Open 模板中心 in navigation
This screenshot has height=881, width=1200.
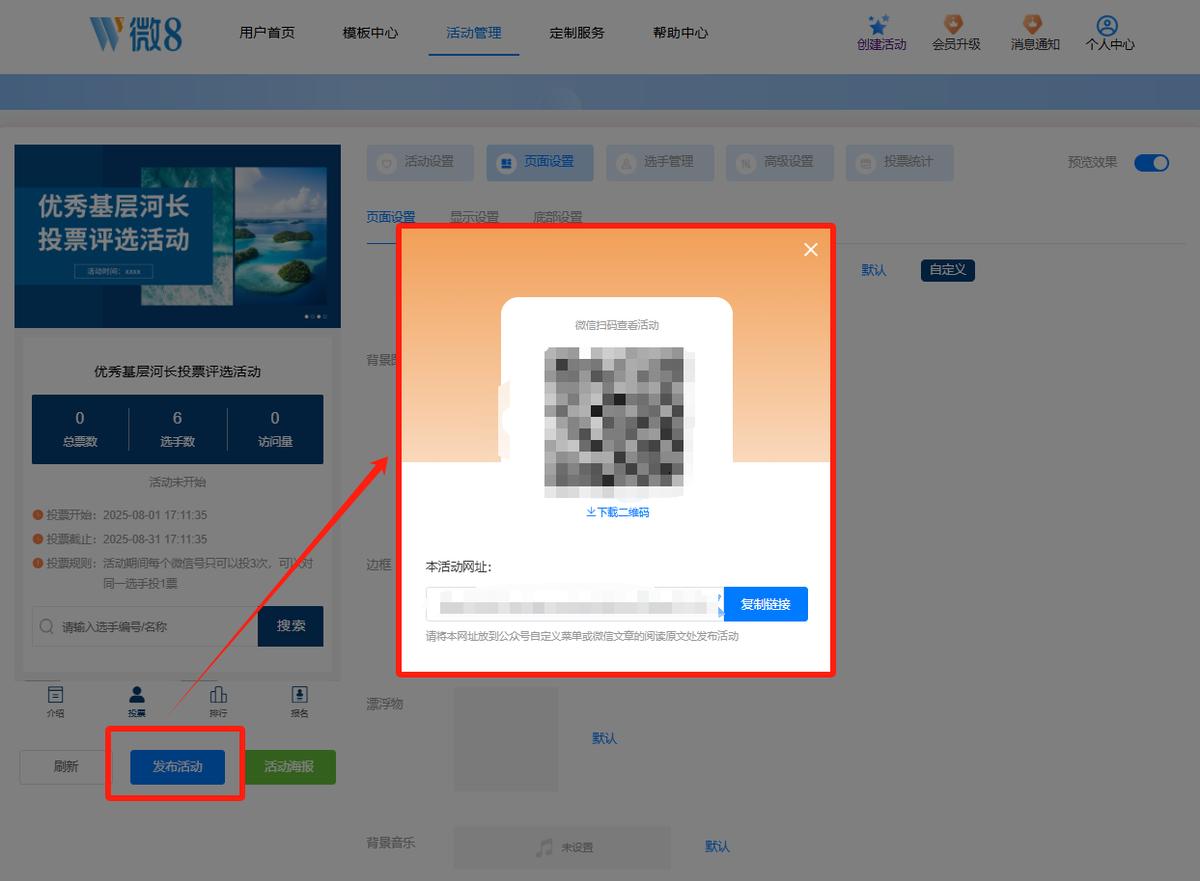[x=370, y=33]
